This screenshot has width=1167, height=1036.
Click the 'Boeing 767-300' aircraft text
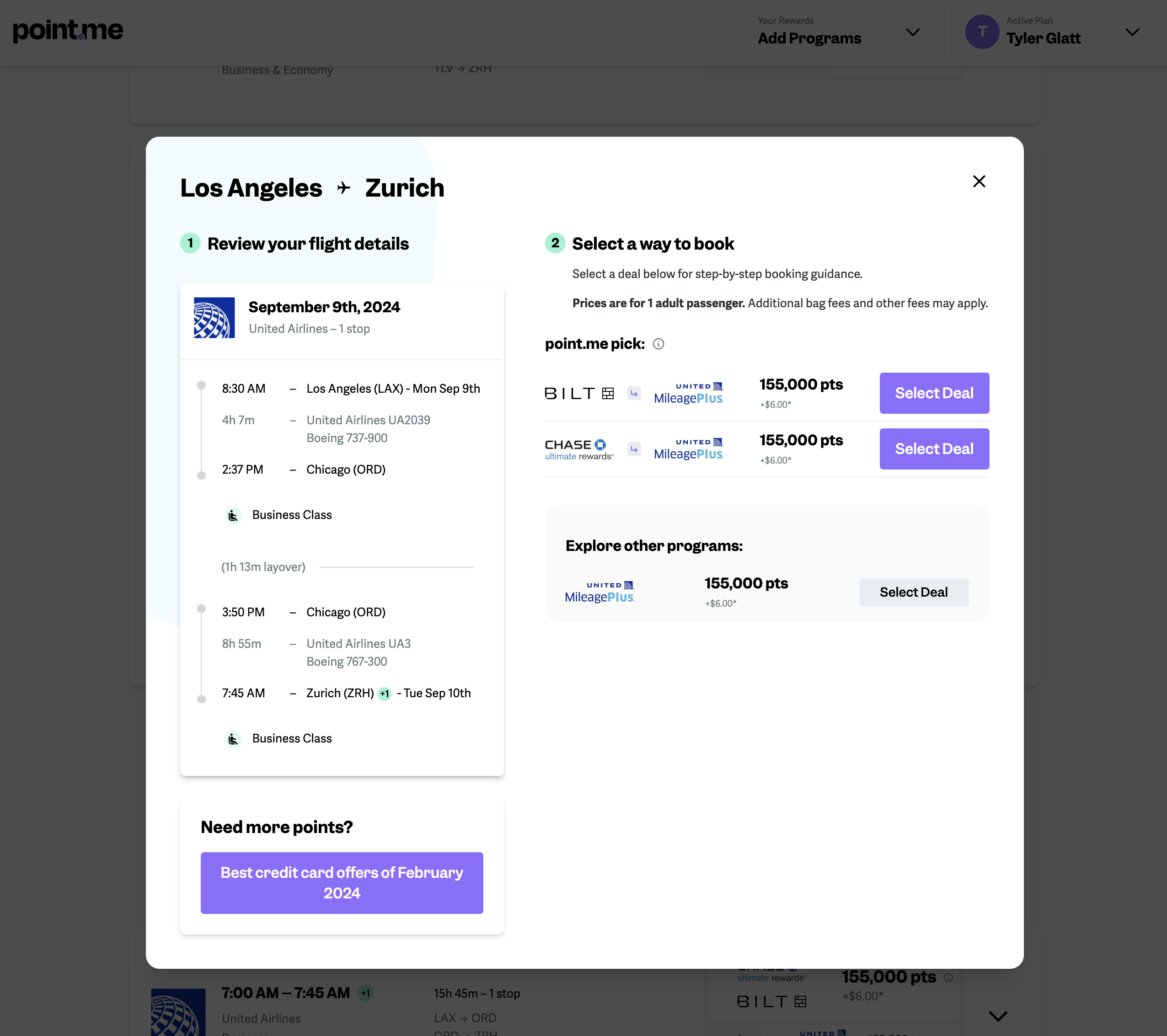point(347,662)
